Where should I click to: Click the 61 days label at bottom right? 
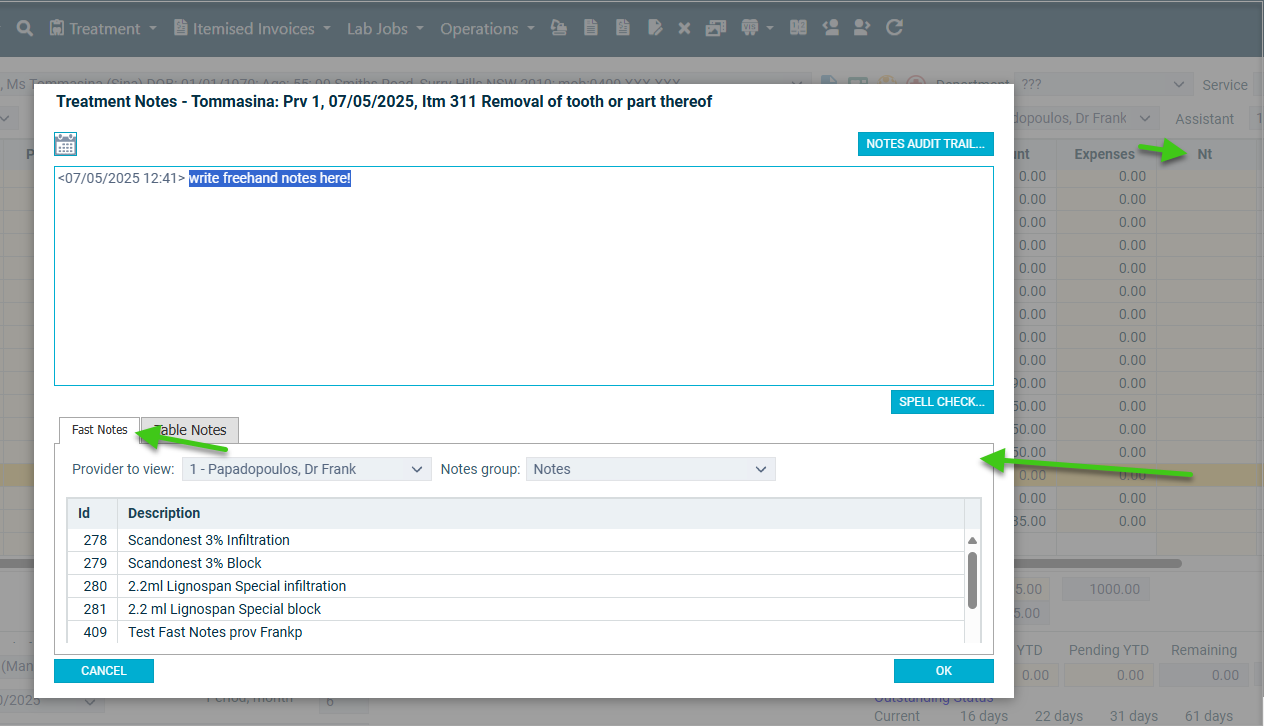click(1209, 716)
